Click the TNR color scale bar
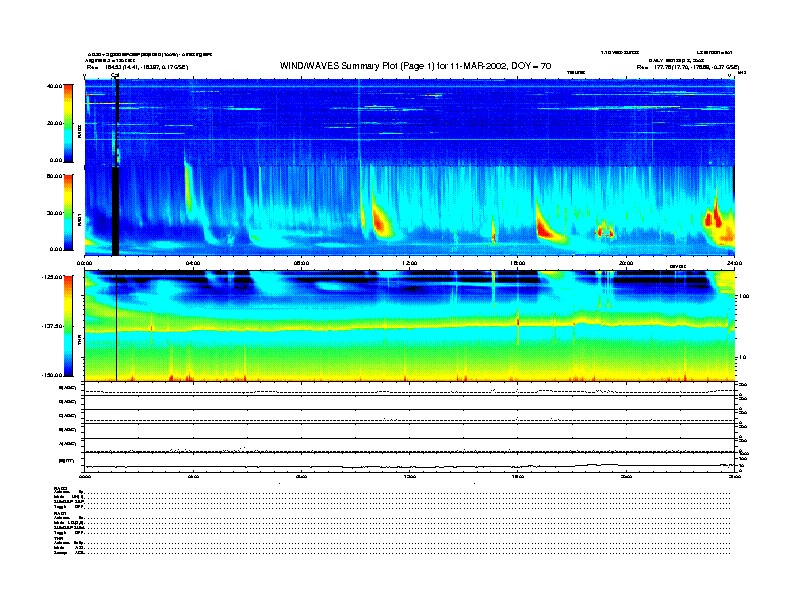Image resolution: width=792 pixels, height=612 pixels. point(68,326)
